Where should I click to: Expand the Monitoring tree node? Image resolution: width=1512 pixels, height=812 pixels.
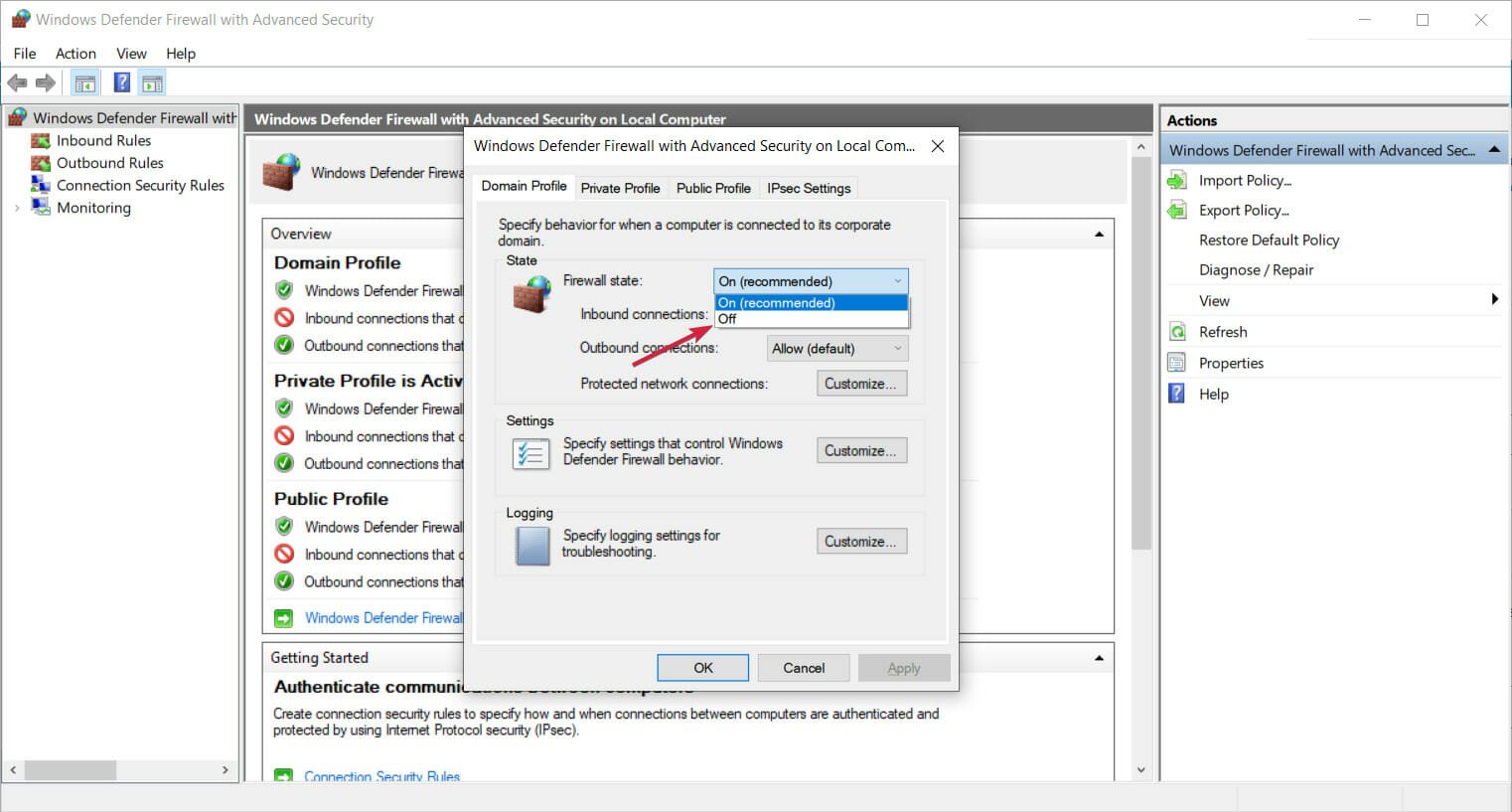(17, 208)
